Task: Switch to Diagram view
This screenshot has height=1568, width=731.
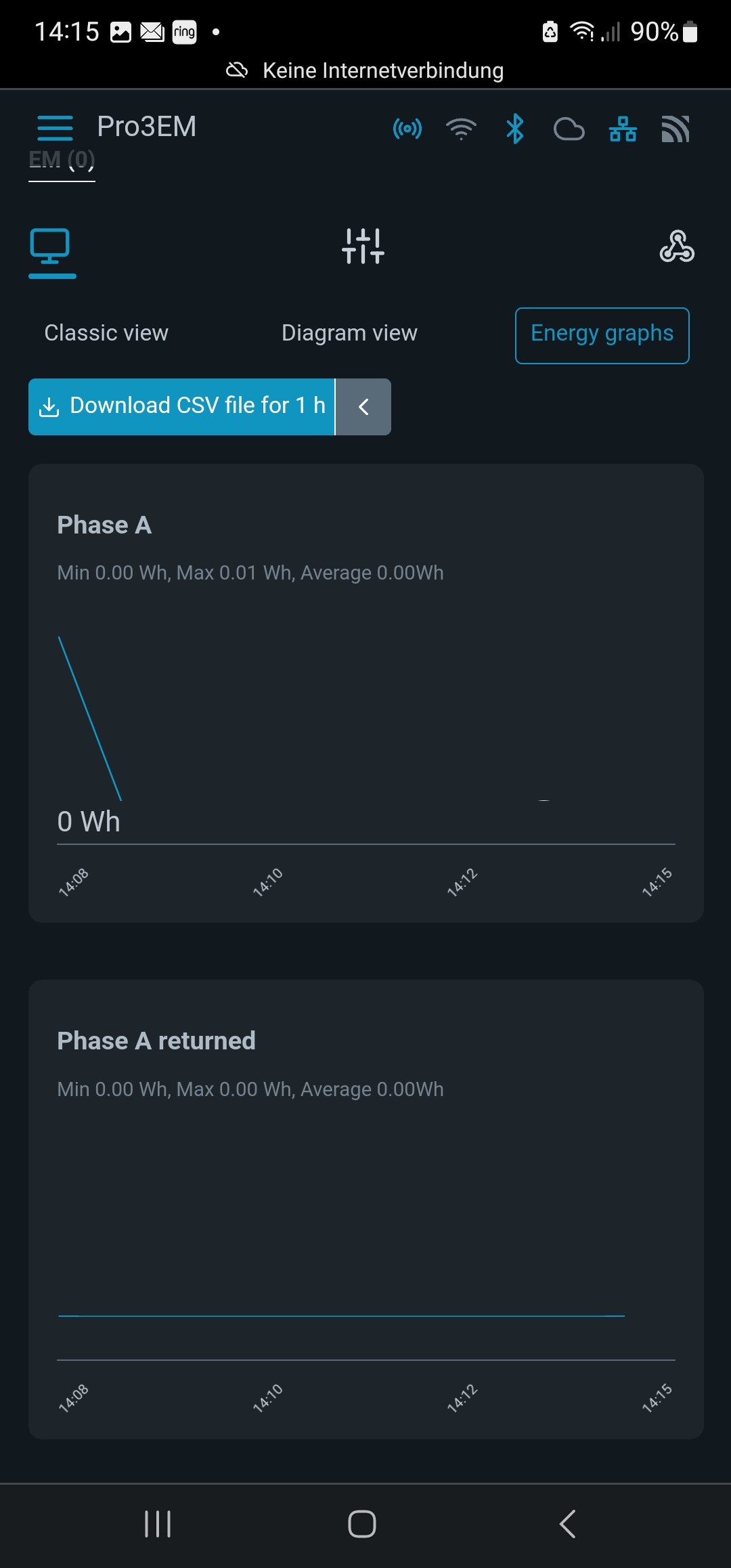Action: [349, 333]
